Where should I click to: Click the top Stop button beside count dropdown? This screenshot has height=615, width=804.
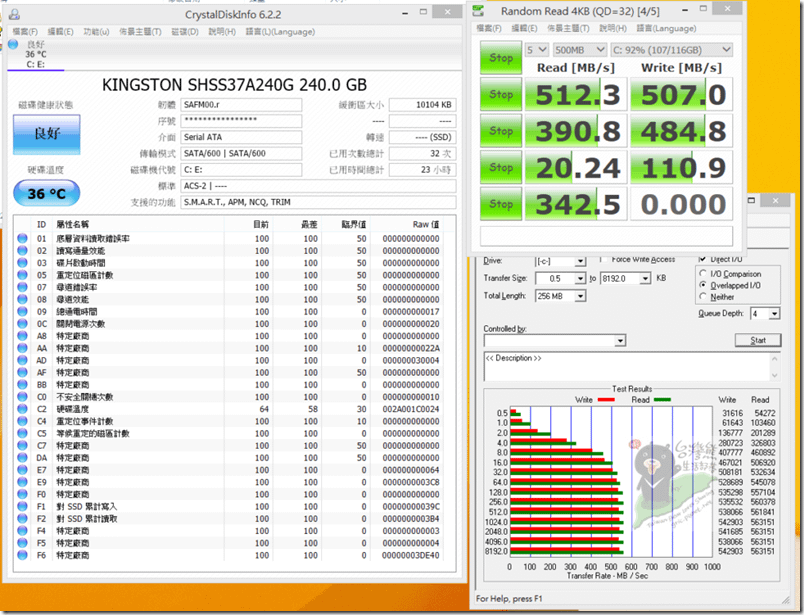pos(501,58)
